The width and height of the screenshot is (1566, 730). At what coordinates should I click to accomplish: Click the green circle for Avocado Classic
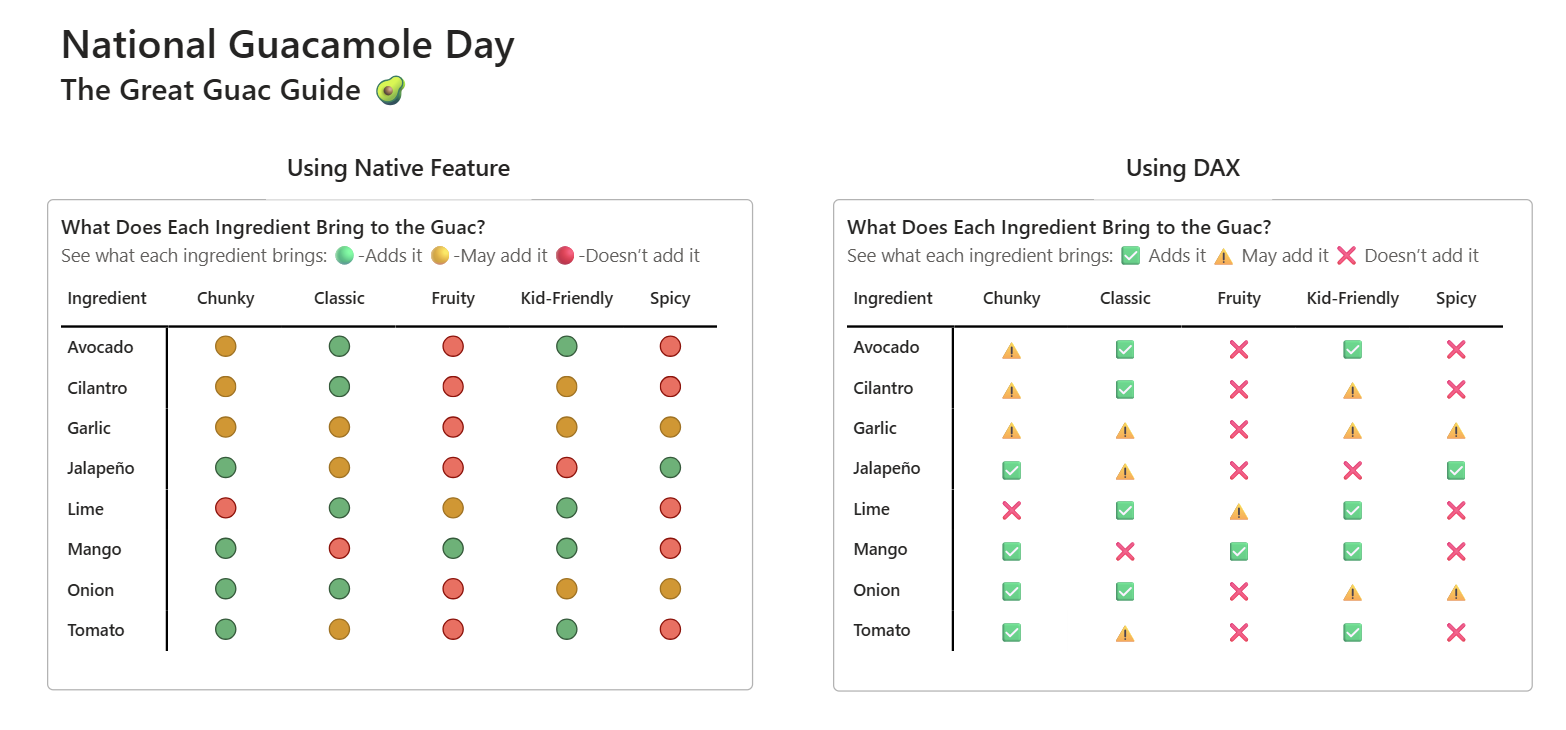pos(339,347)
